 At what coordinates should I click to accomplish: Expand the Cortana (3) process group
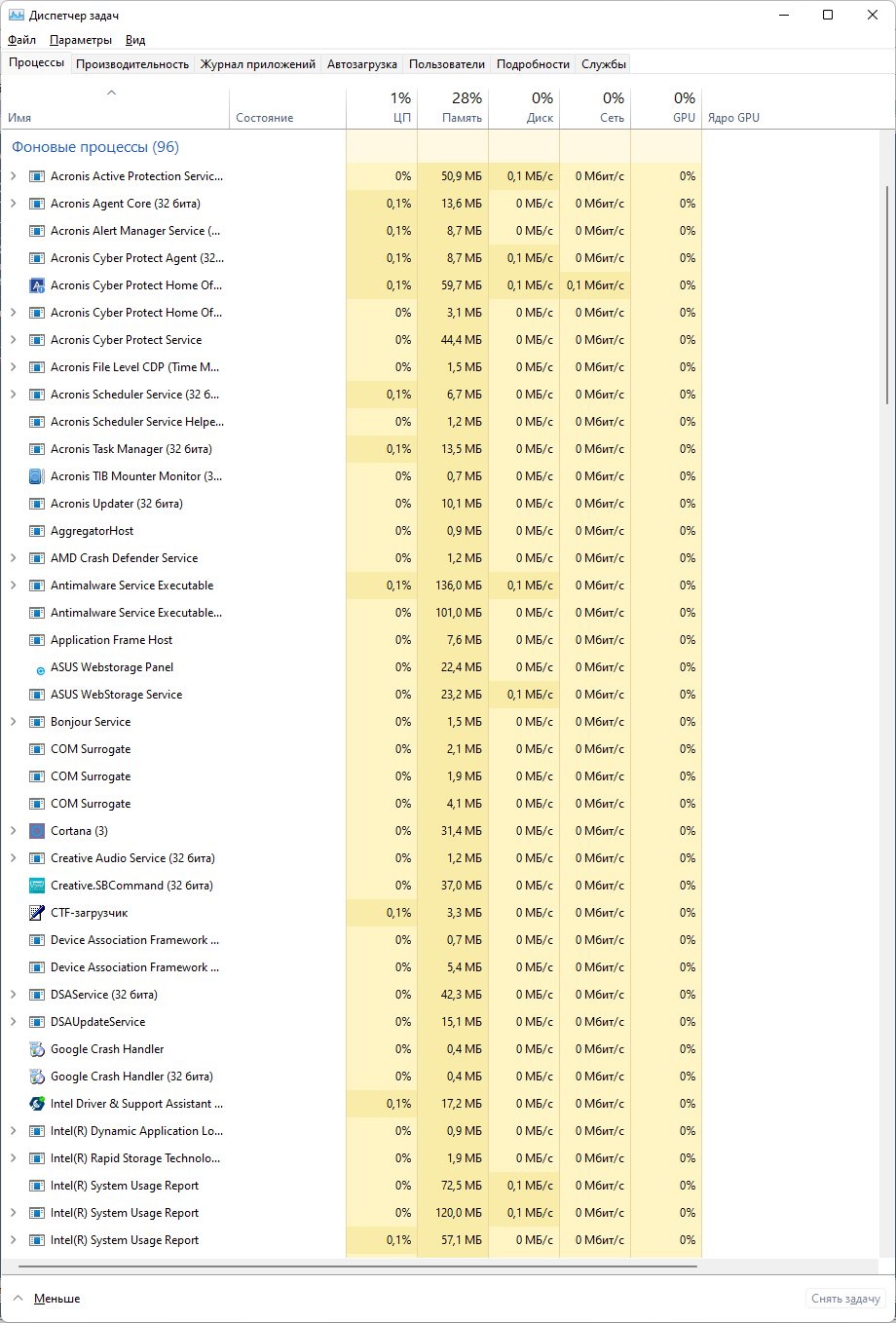(13, 831)
